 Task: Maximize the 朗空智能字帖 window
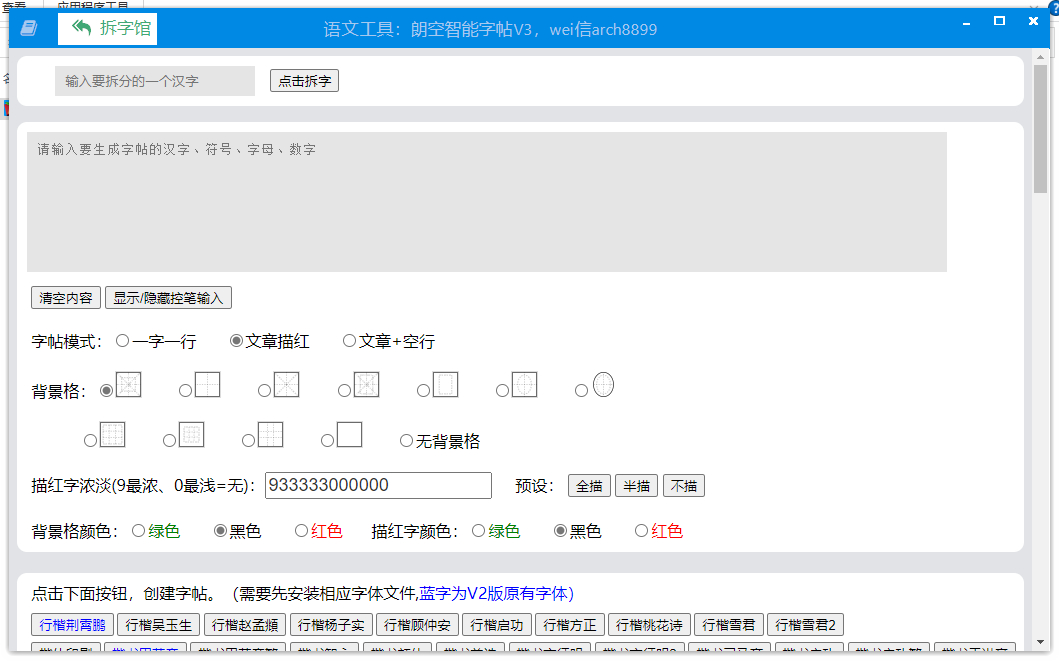[1000, 21]
